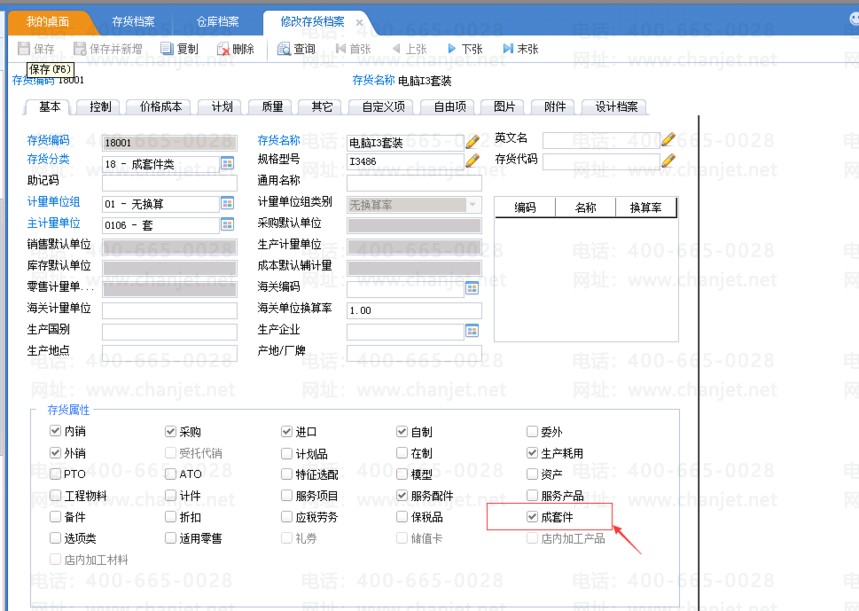Click pencil edit icon next to 存货名称
This screenshot has width=859, height=611.
coord(472,141)
